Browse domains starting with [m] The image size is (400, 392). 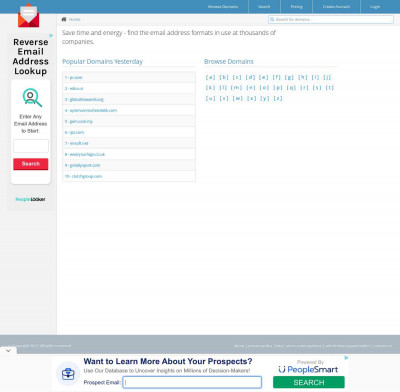pos(236,88)
